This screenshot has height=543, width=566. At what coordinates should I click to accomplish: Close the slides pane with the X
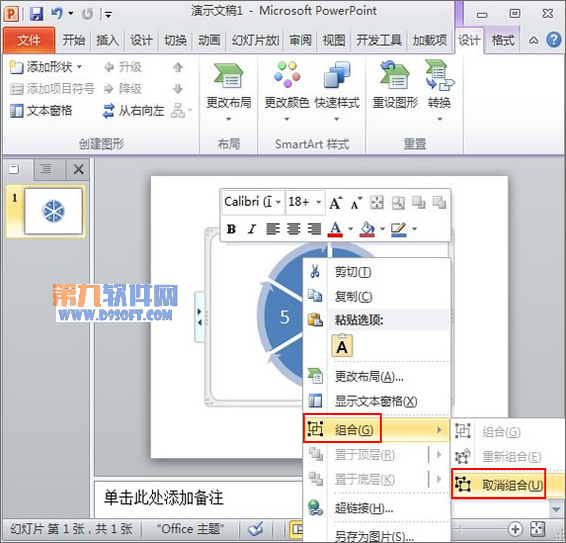pos(79,169)
